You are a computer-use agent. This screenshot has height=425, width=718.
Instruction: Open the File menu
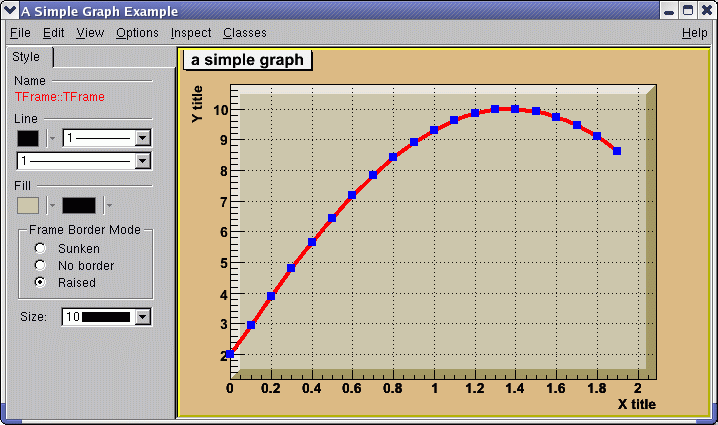(x=20, y=33)
